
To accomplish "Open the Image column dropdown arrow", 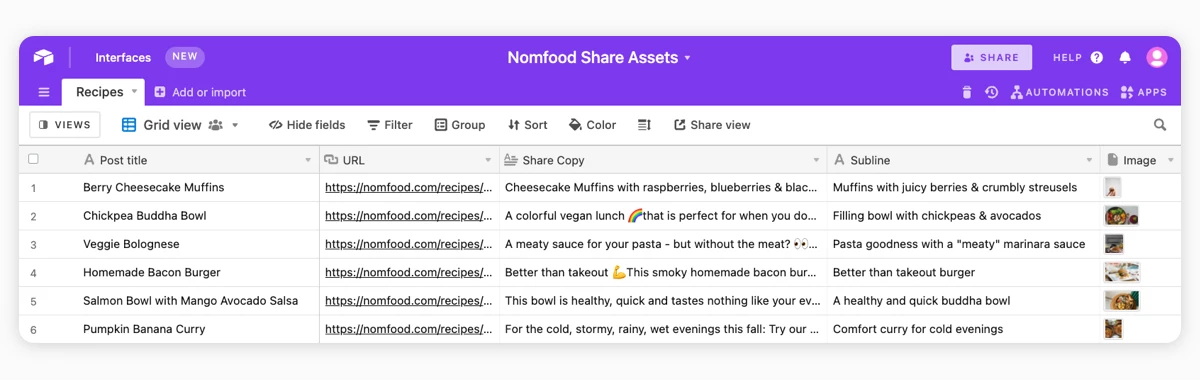I will click(x=1170, y=160).
